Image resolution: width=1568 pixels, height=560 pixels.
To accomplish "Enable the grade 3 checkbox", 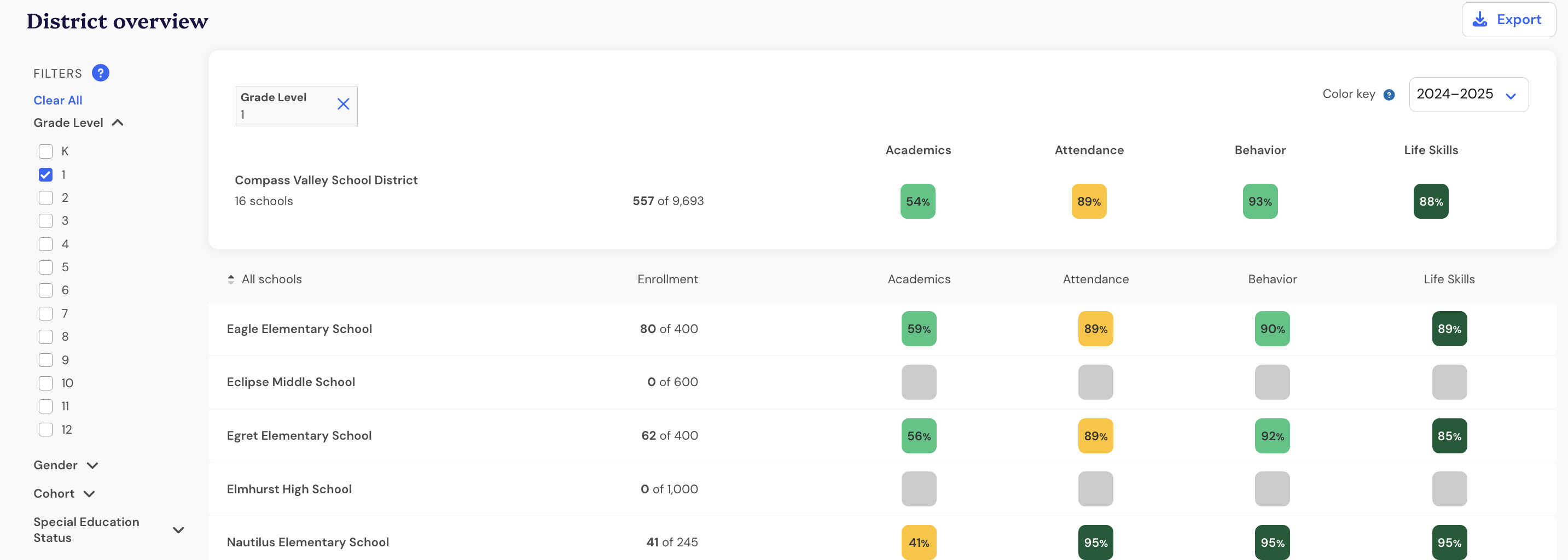I will tap(45, 221).
